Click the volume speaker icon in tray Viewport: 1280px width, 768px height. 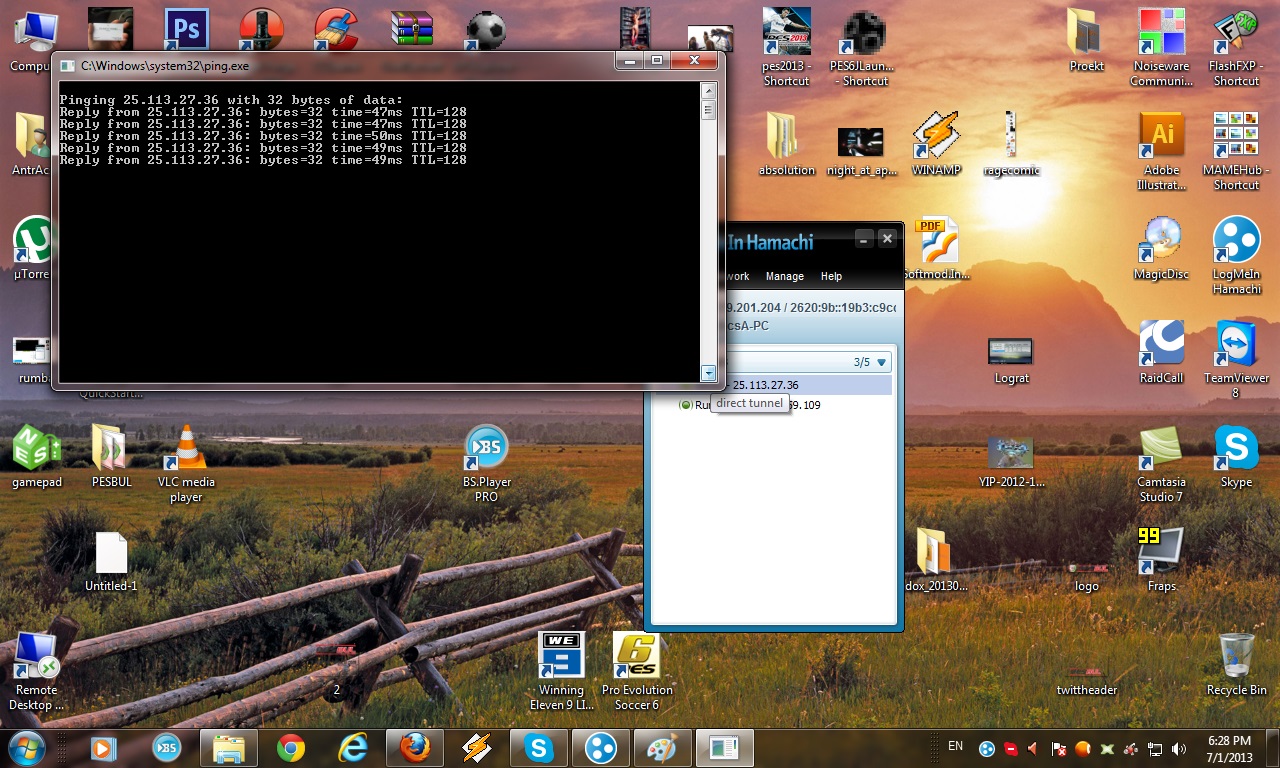[1179, 748]
